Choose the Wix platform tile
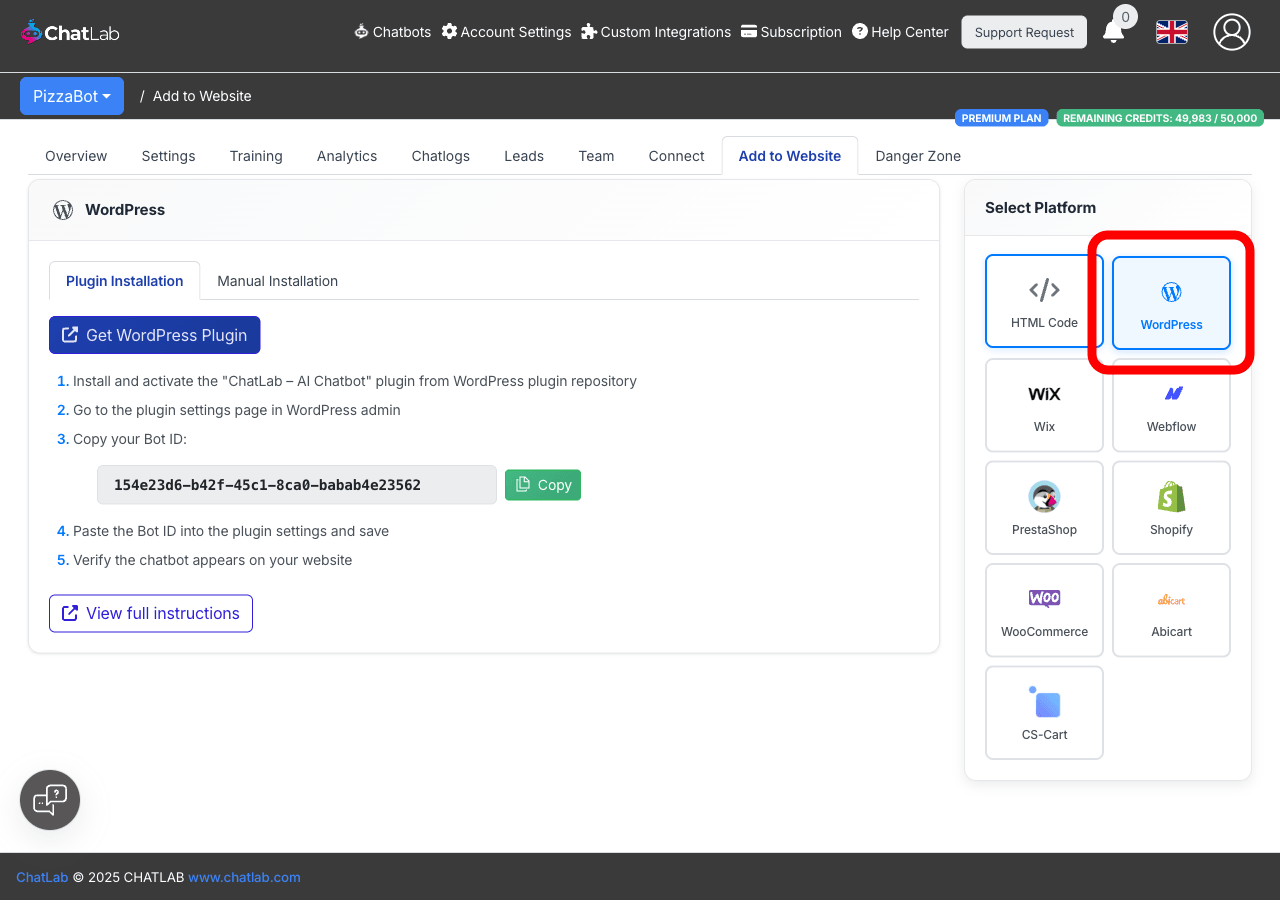Screen dimensions: 1280x900 pyautogui.click(x=1044, y=405)
